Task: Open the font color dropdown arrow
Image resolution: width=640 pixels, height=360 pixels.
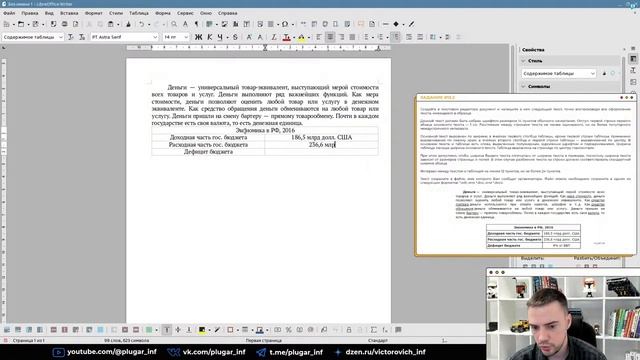Action: click(x=294, y=38)
